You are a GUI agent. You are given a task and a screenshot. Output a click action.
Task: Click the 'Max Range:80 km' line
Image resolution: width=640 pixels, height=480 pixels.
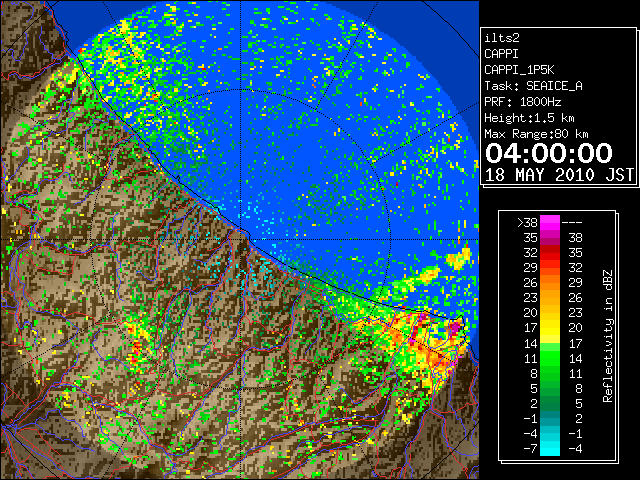coord(536,134)
